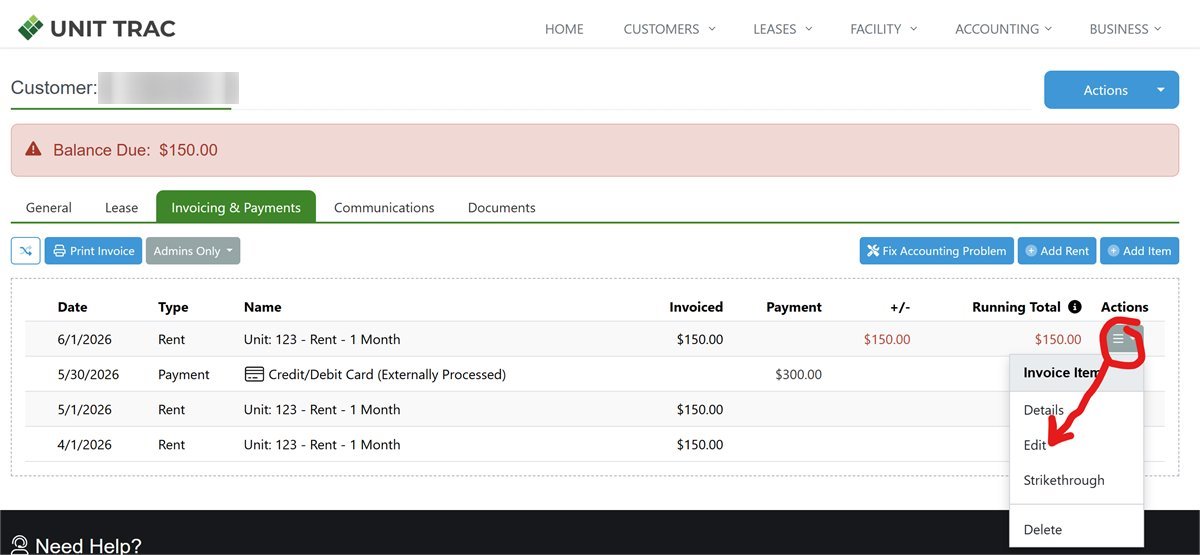Viewport: 1200px width, 555px height.
Task: Click the Payment column header
Action: (x=794, y=307)
